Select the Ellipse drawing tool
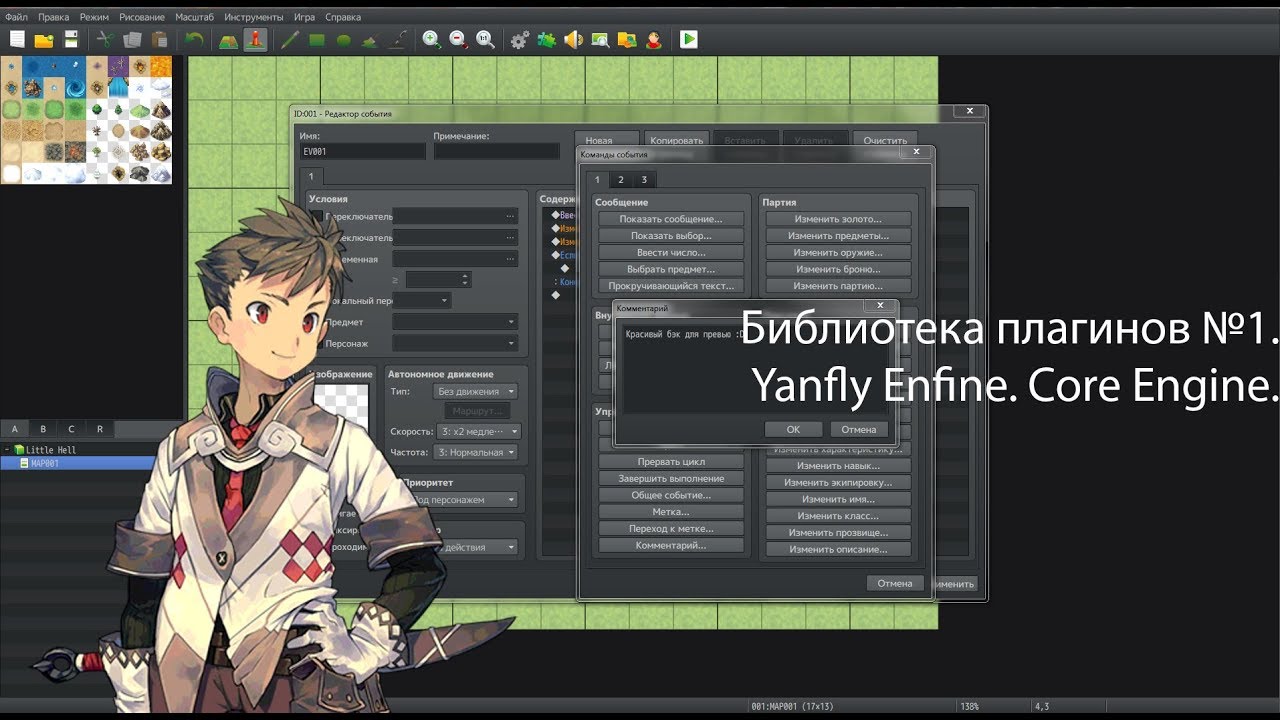Viewport: 1280px width, 720px height. tap(343, 40)
